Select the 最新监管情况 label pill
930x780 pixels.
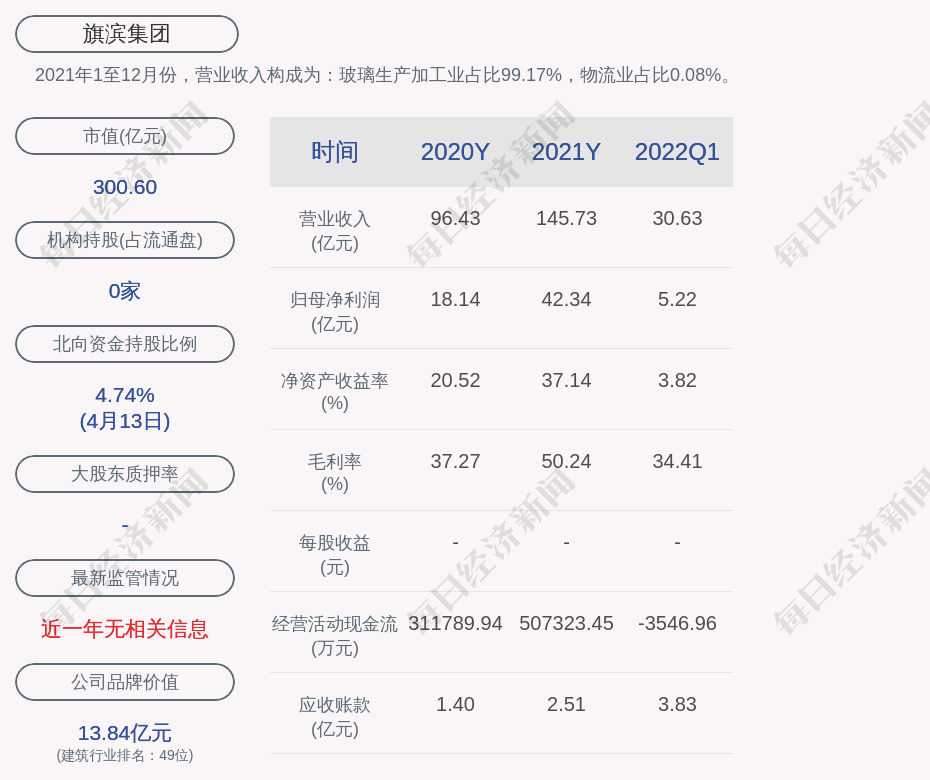(x=125, y=577)
